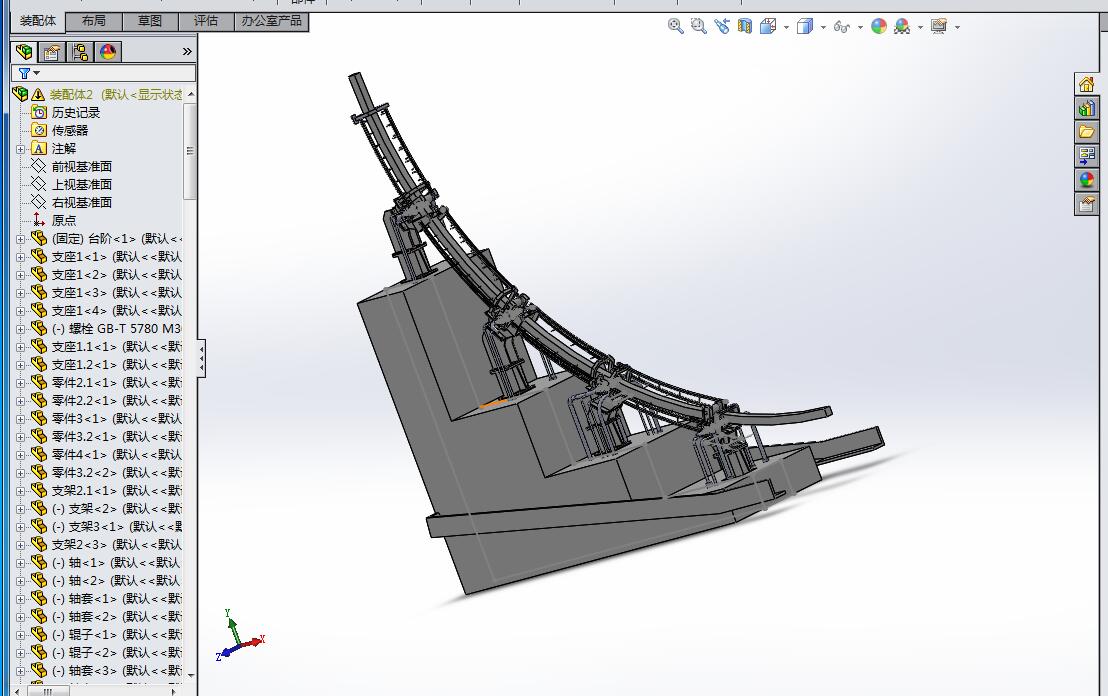Select the (-) 支架3<1> component
Screen dimensions: 1108x696
[x=116, y=527]
